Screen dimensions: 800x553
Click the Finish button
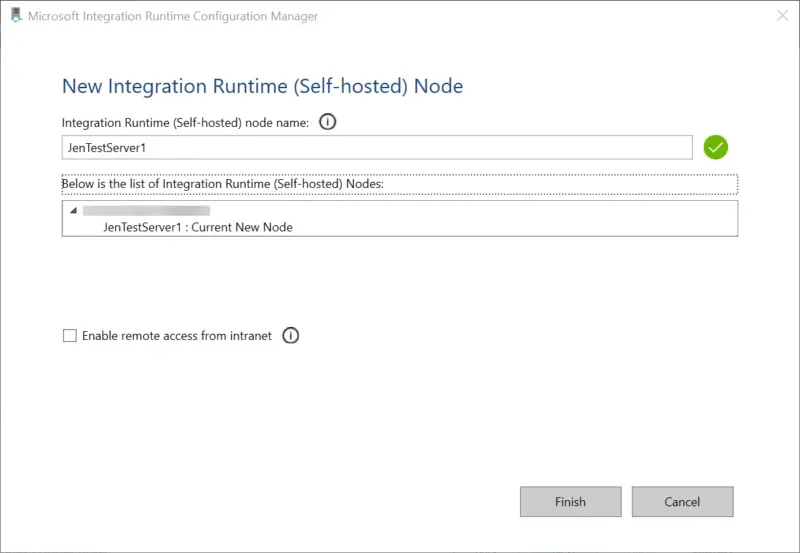pyautogui.click(x=570, y=502)
